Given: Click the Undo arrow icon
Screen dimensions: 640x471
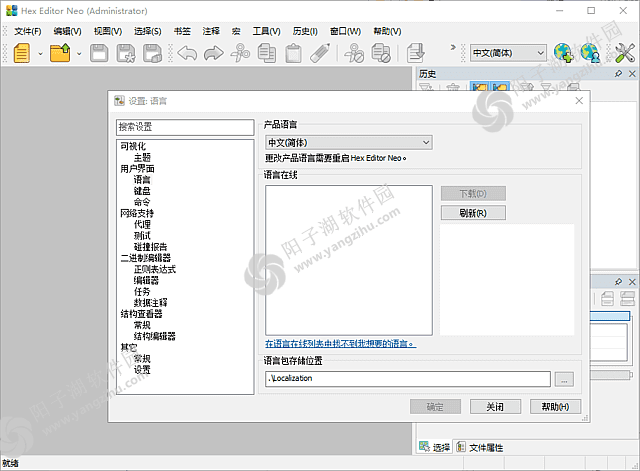Looking at the screenshot, I should pyautogui.click(x=187, y=53).
